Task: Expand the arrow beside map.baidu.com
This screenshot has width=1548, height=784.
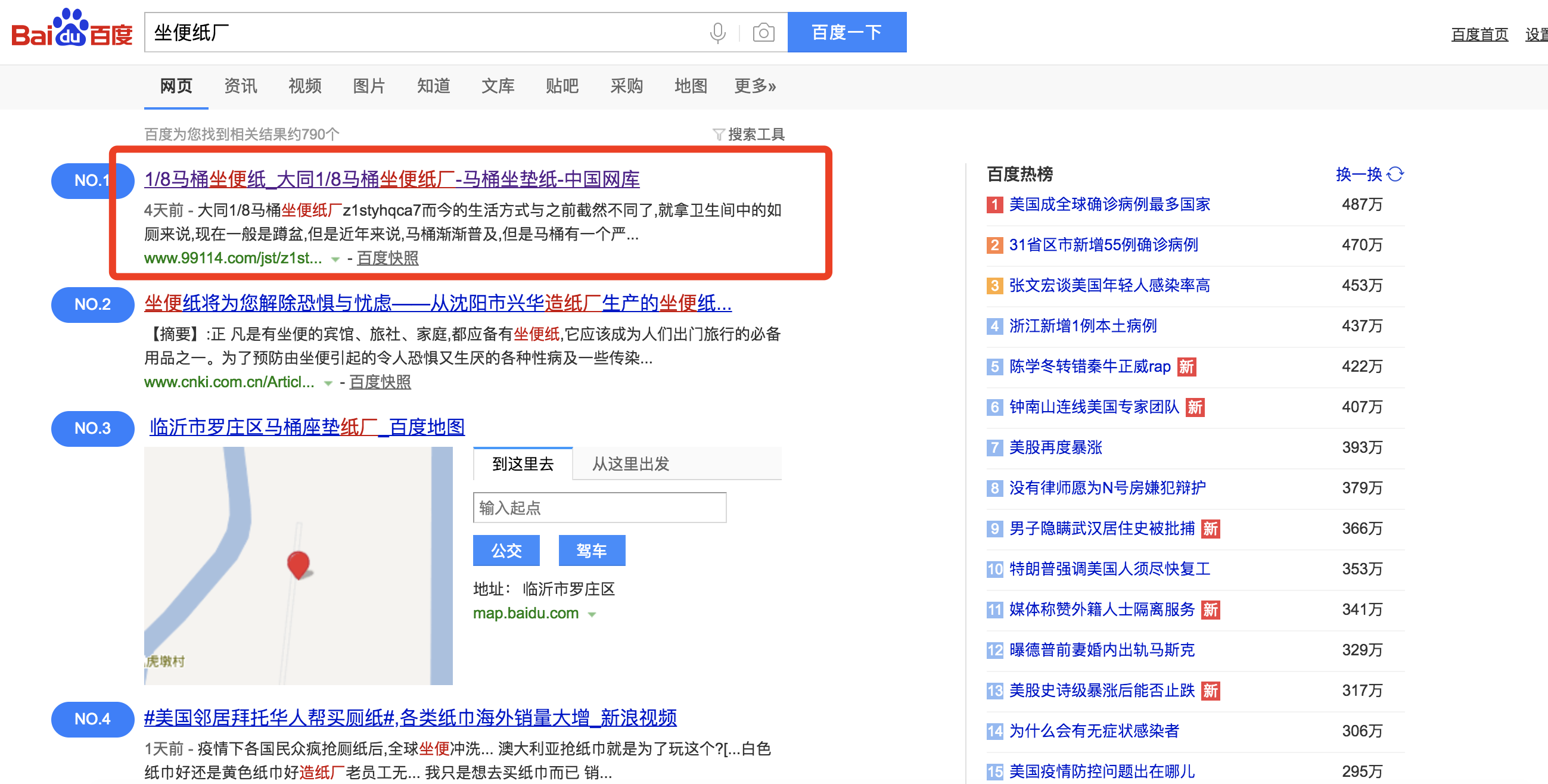Action: 592,614
